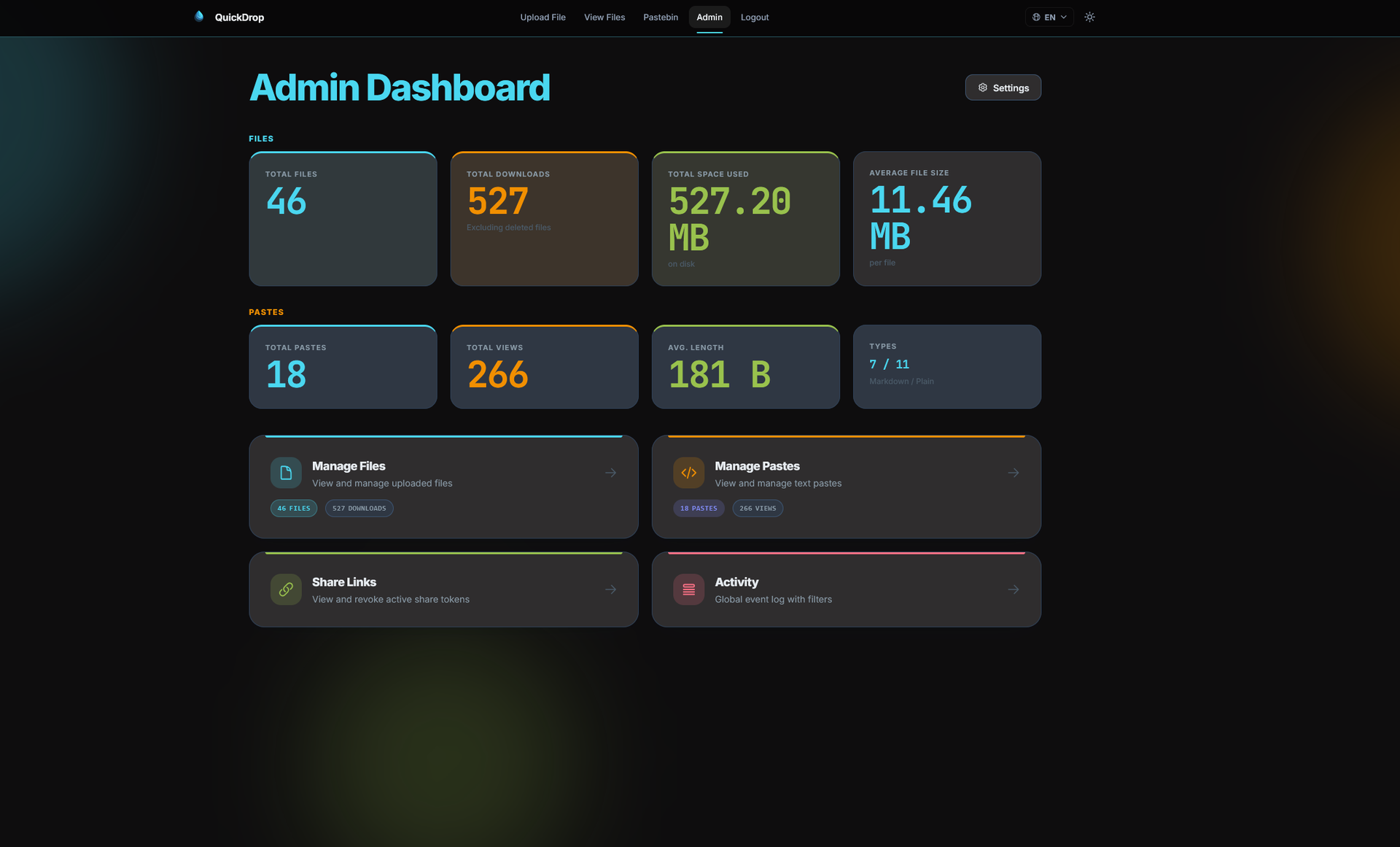The height and width of the screenshot is (847, 1400).
Task: Select the Total Downloads value 527
Action: pos(497,201)
